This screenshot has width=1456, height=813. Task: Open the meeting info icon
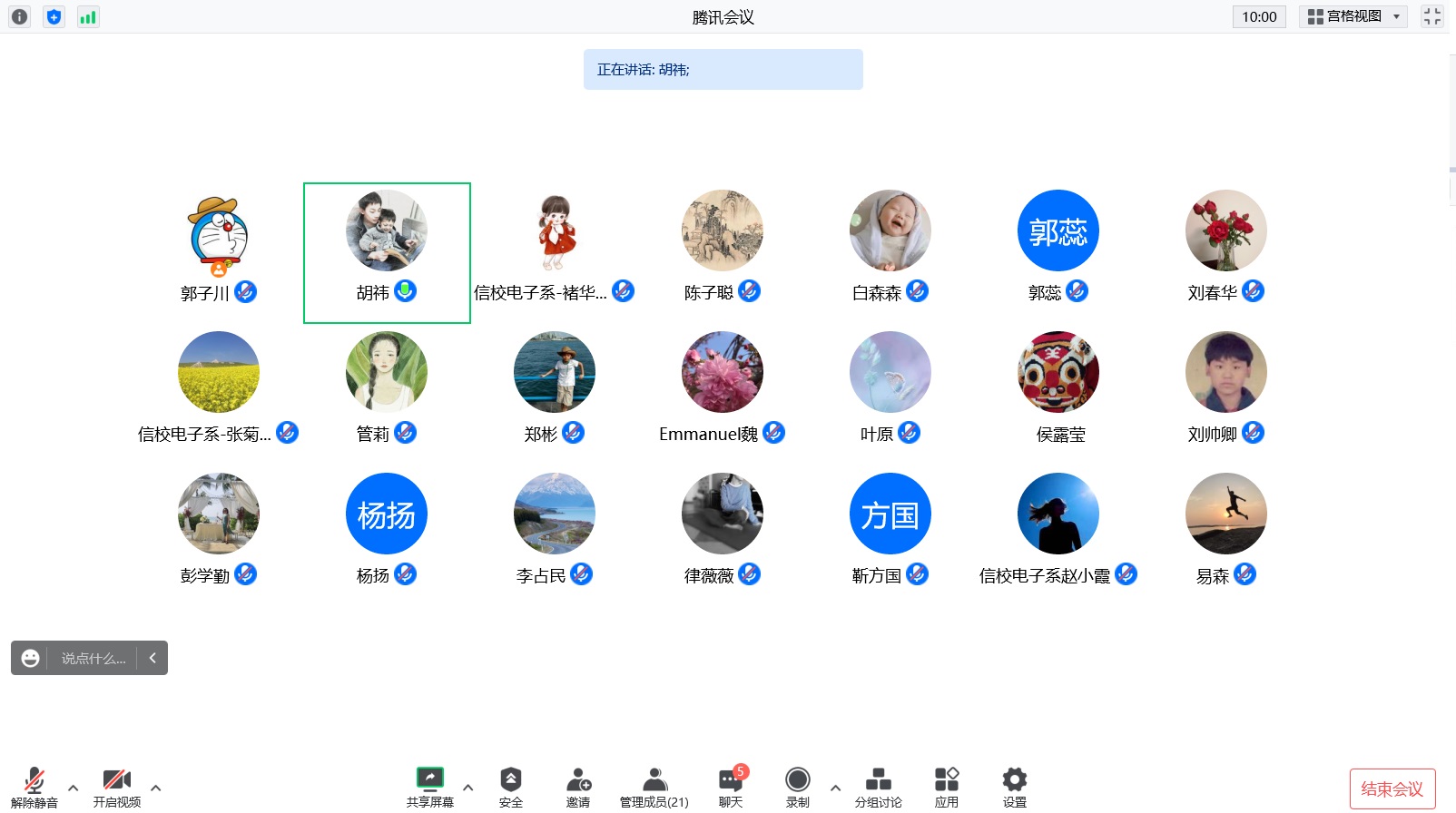[19, 16]
